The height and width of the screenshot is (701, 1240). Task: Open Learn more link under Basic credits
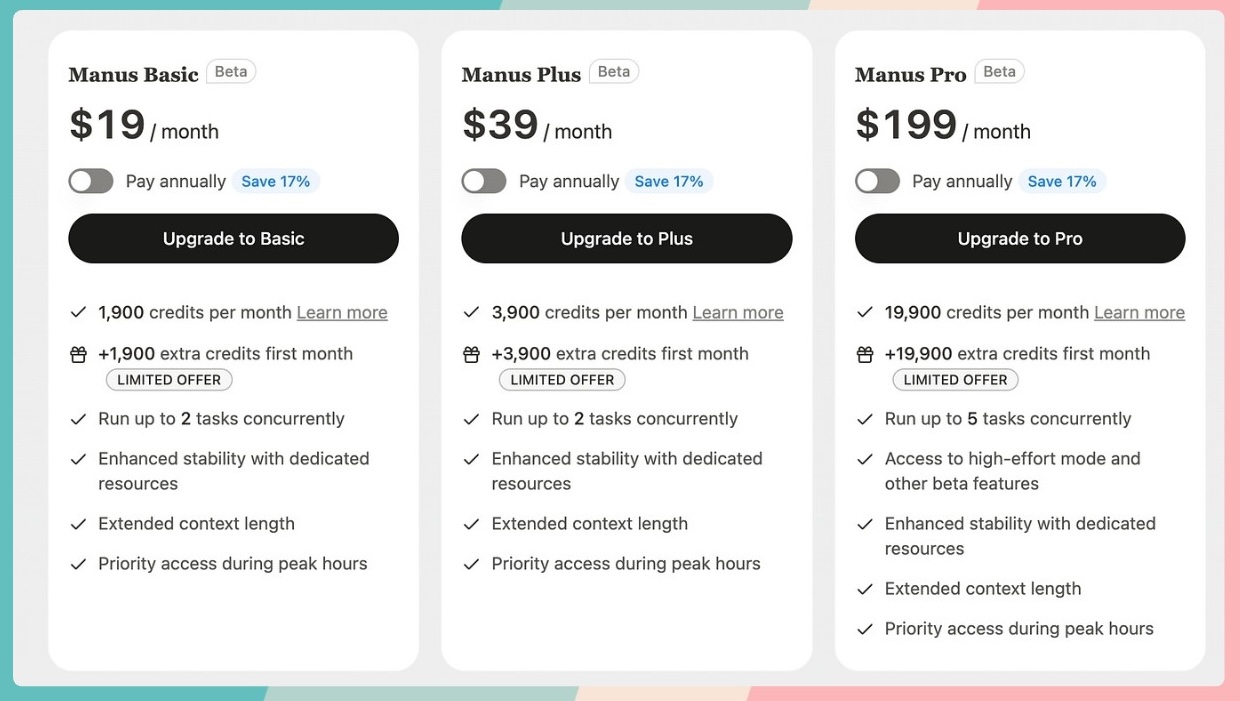(342, 313)
